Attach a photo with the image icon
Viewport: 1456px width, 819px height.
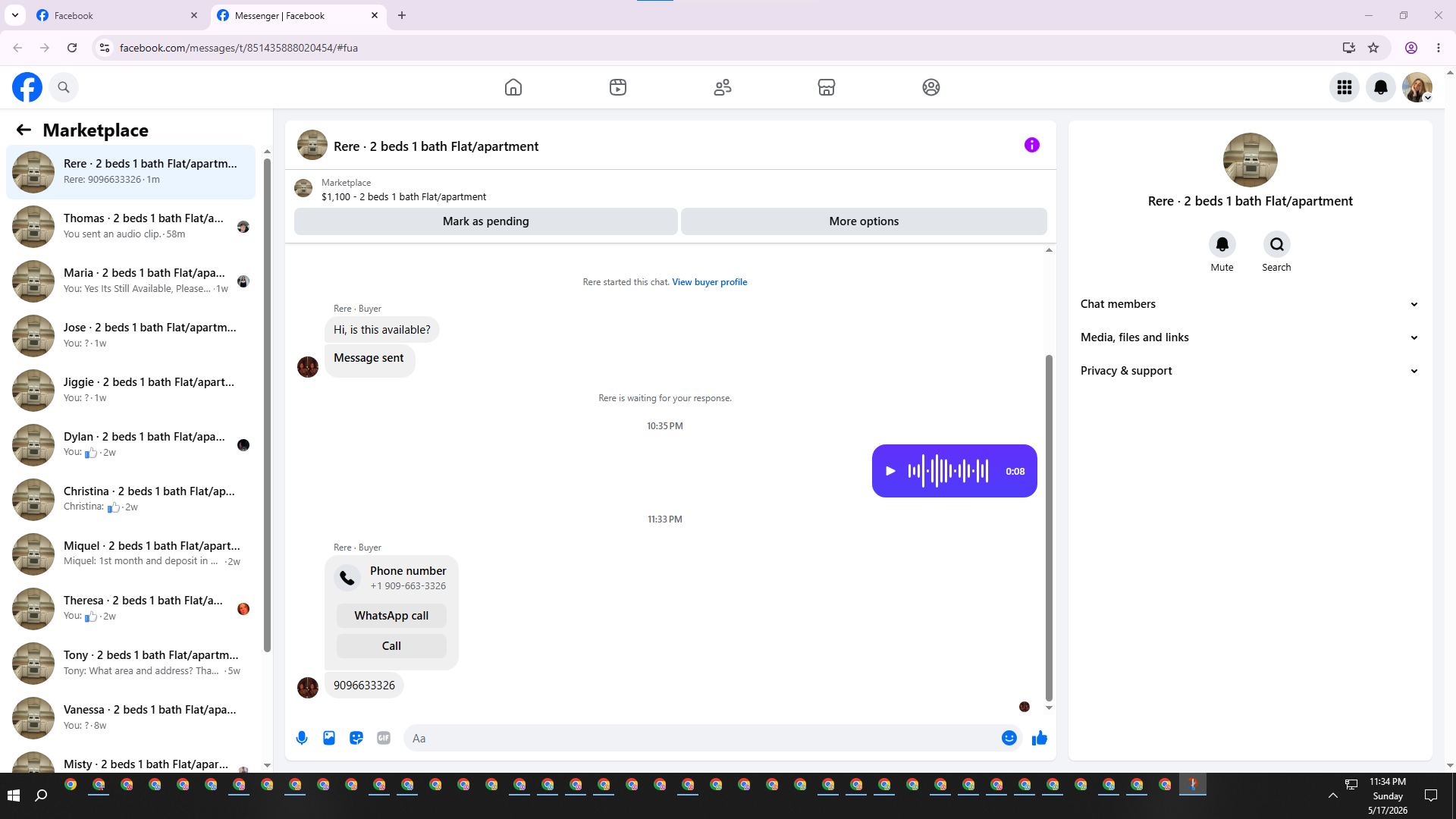tap(329, 738)
